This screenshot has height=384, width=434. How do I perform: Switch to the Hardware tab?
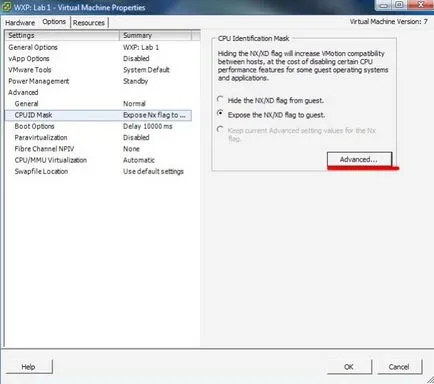pyautogui.click(x=20, y=23)
